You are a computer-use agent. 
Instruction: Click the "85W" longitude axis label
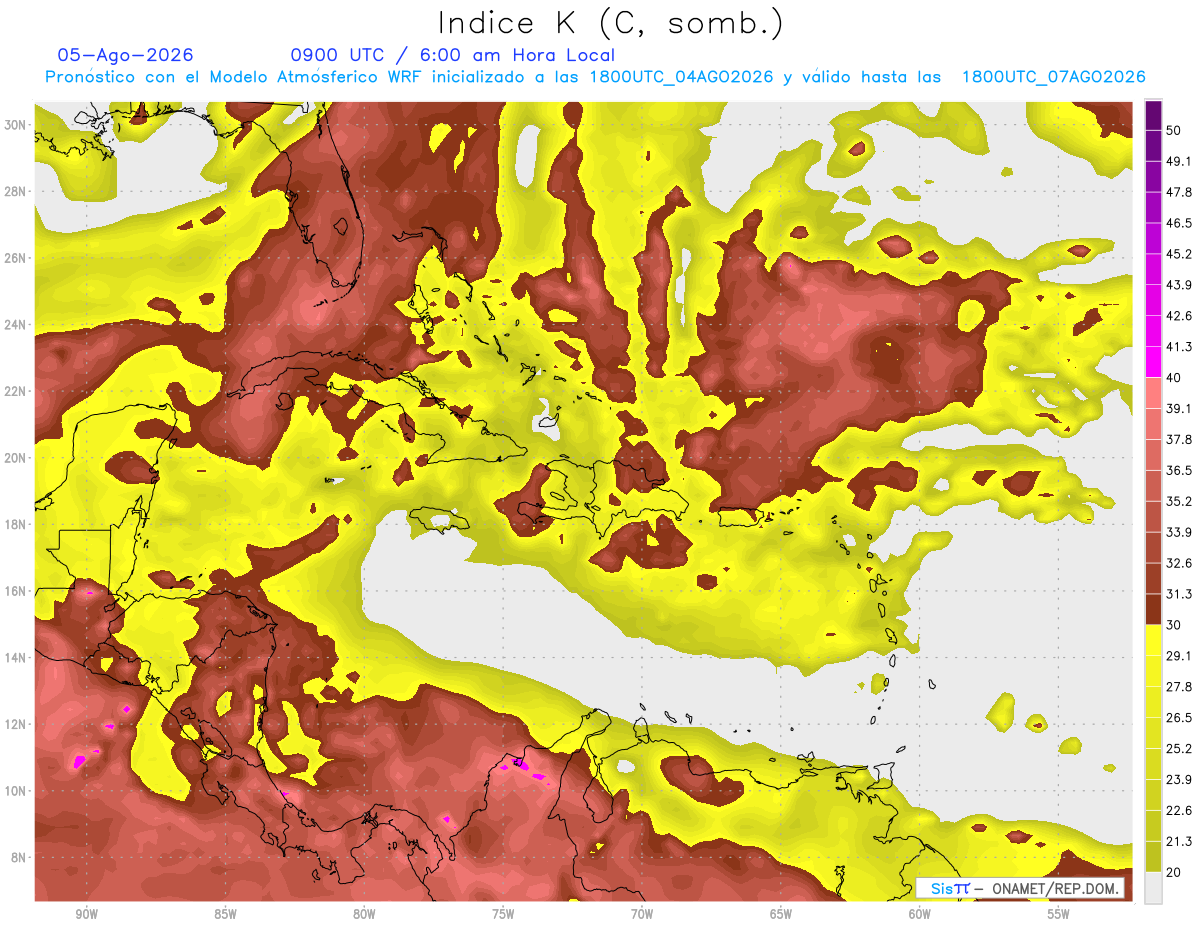[225, 914]
